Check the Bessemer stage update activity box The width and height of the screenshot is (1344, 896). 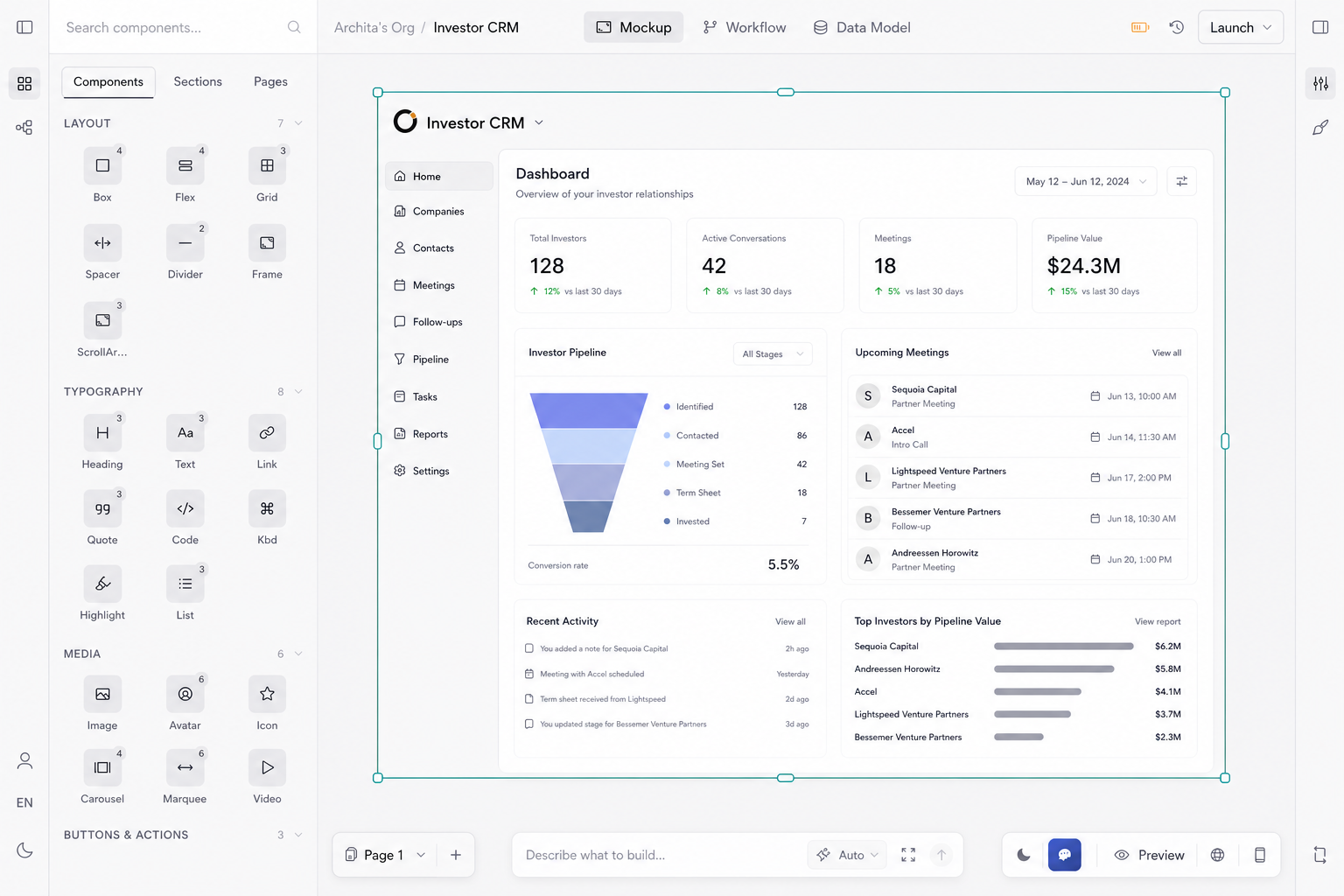[529, 724]
